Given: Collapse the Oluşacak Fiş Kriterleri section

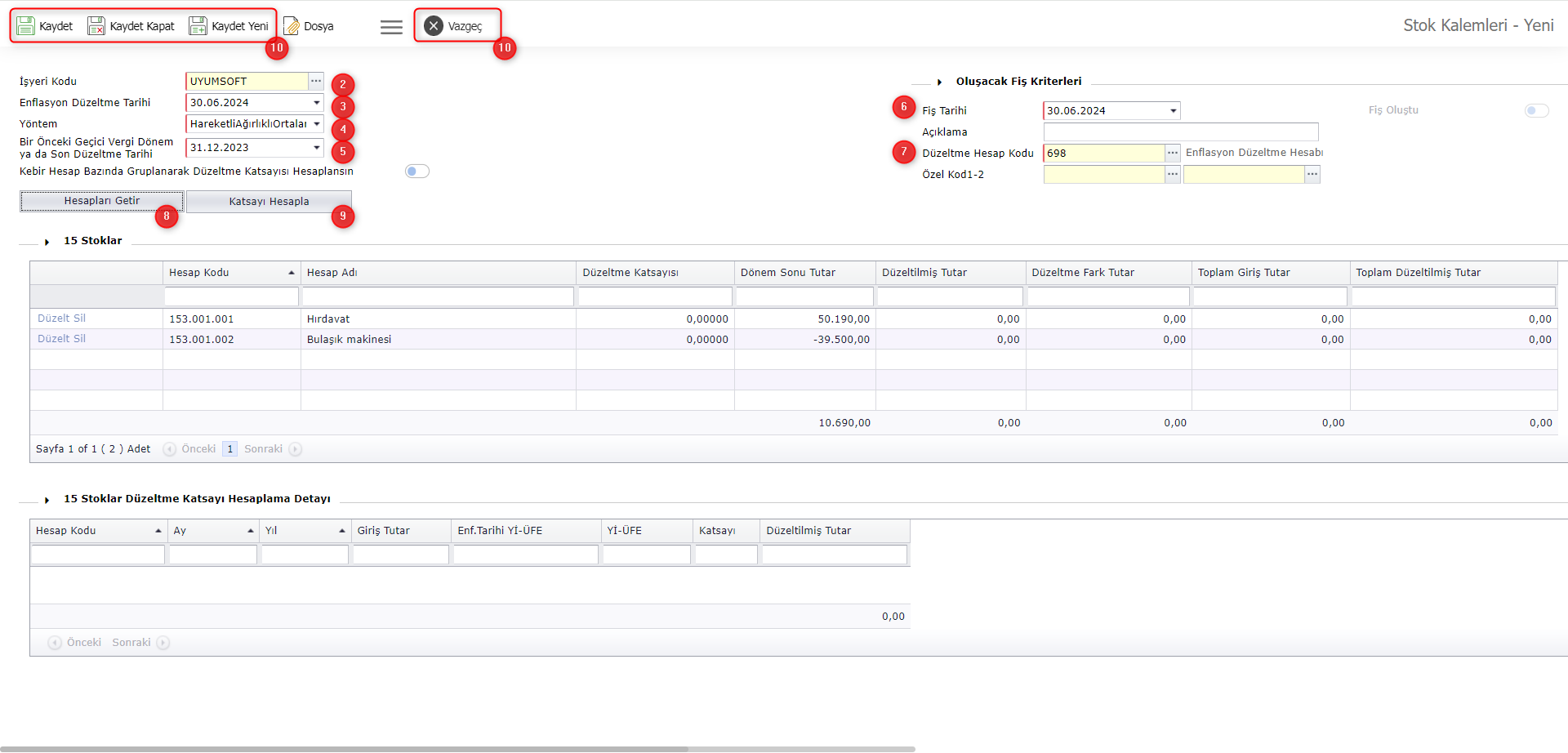Looking at the screenshot, I should point(940,82).
